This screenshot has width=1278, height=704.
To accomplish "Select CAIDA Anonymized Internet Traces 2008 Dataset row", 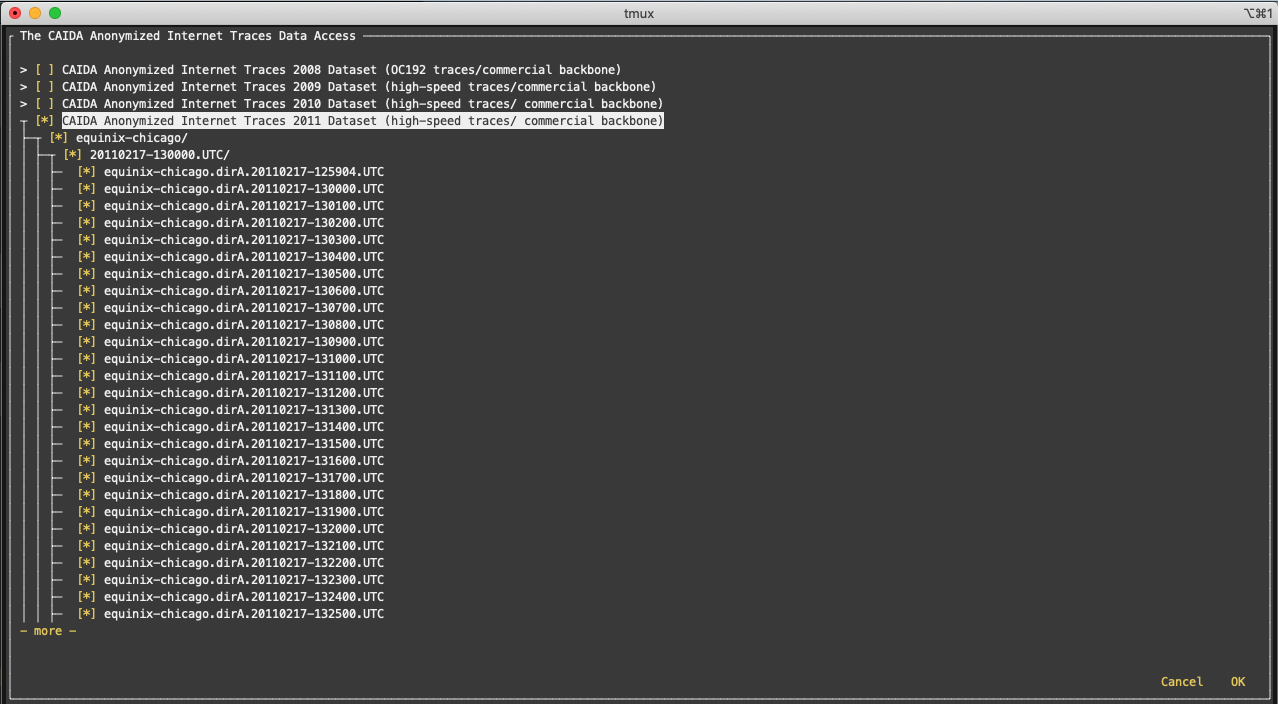I will (341, 70).
